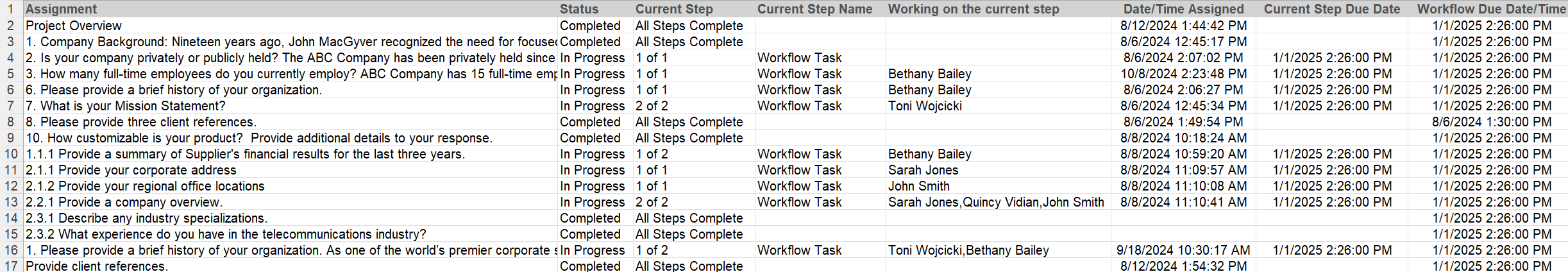Select row 2 header number
1568x272 pixels.
tap(12, 26)
